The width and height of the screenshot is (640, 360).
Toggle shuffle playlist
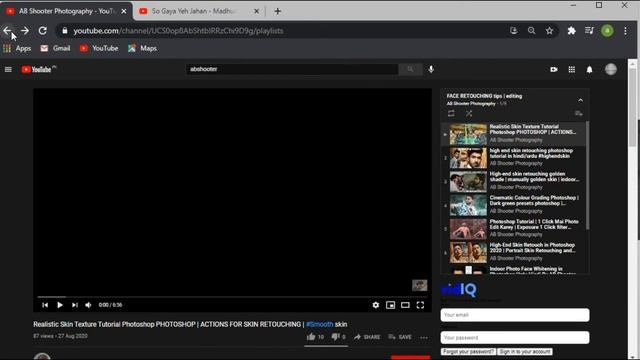(x=469, y=113)
